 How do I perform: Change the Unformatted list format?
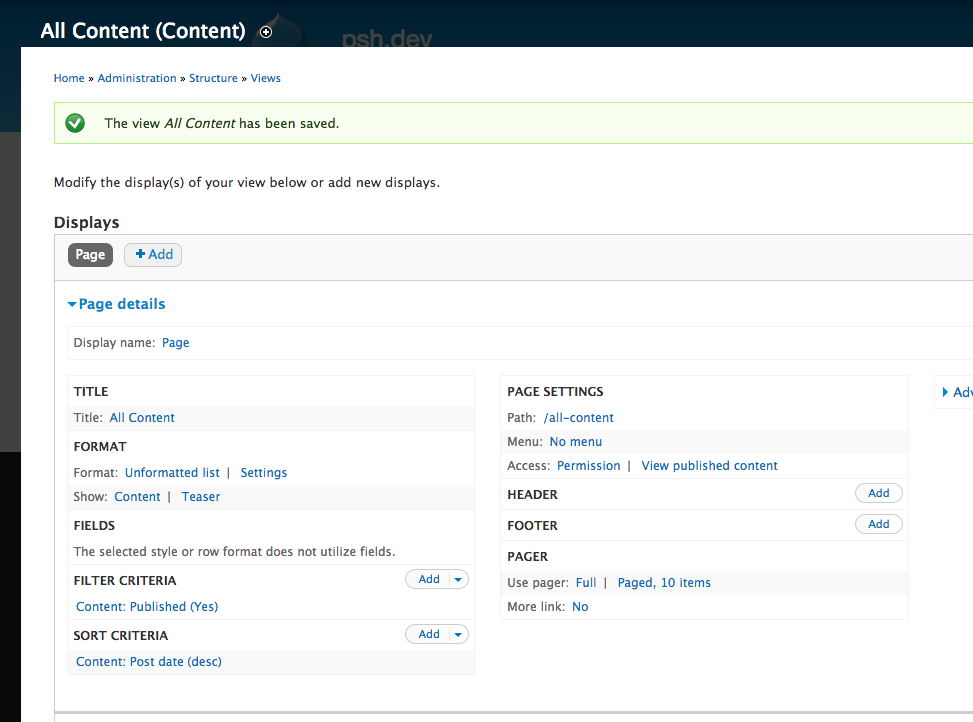(x=172, y=473)
